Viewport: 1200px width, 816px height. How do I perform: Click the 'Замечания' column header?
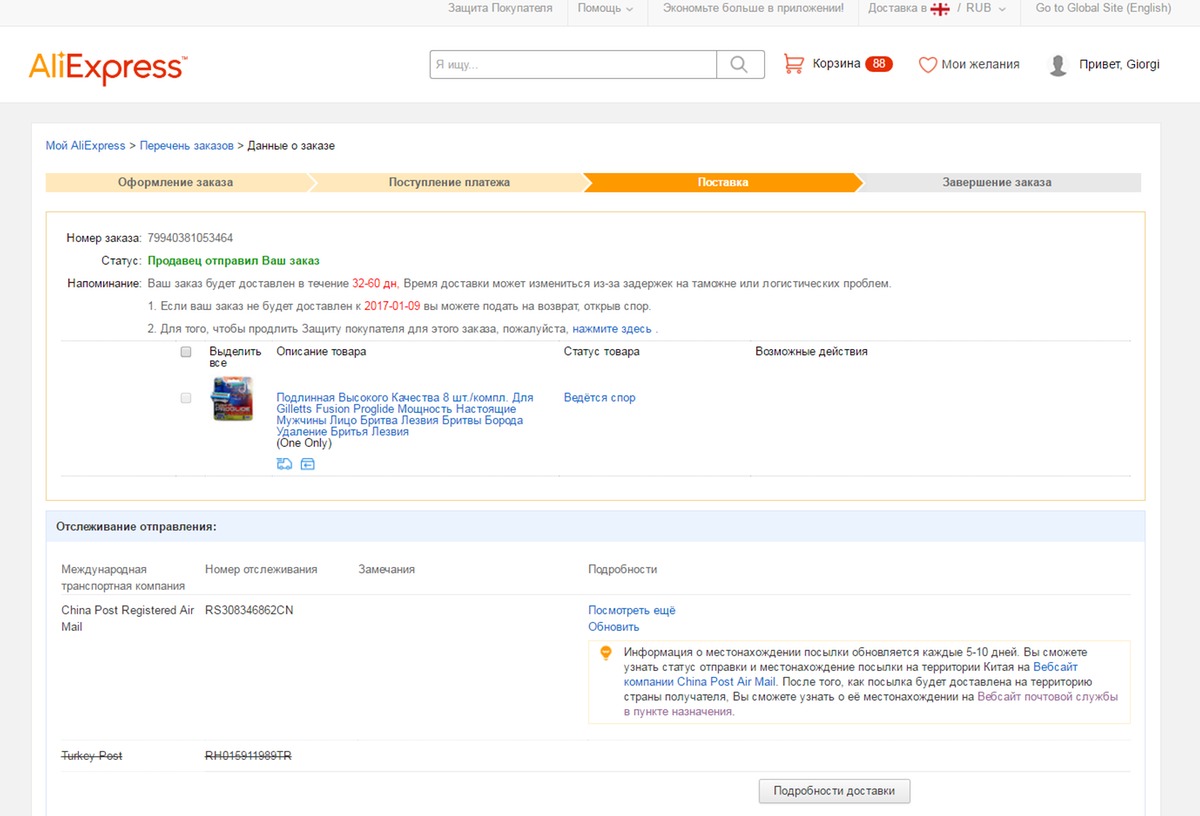(386, 569)
